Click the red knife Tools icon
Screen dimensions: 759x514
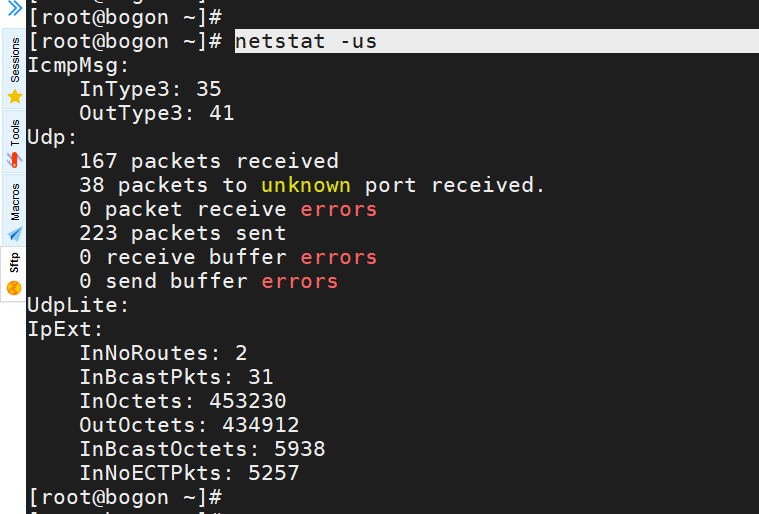(15, 160)
